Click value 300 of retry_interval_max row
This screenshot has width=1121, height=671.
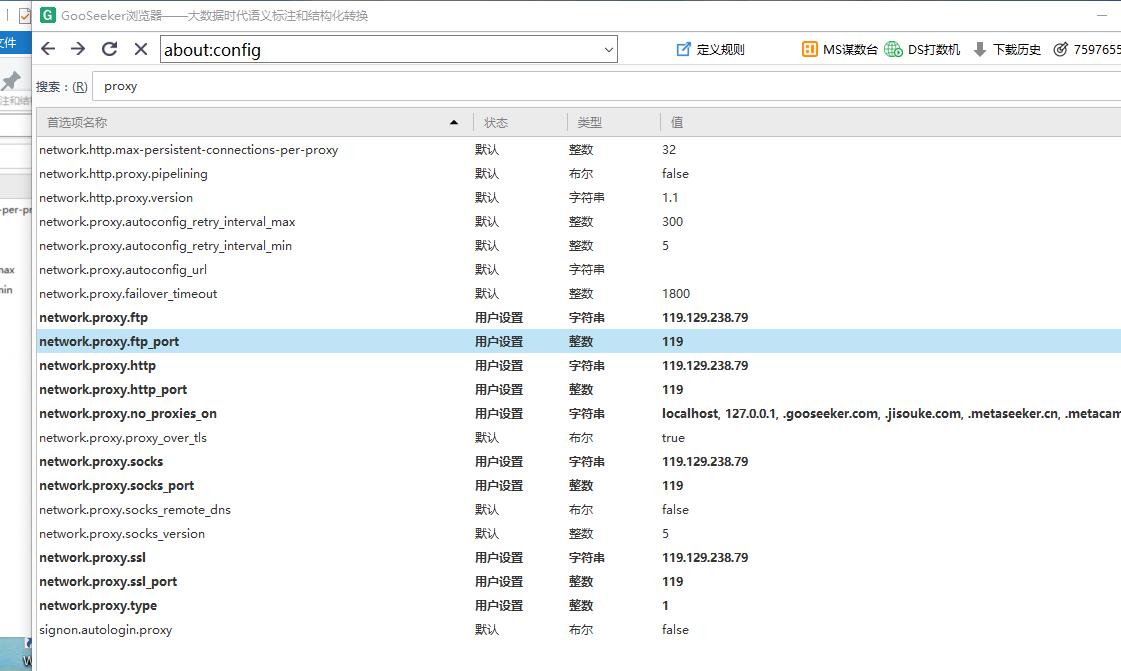[x=673, y=222]
